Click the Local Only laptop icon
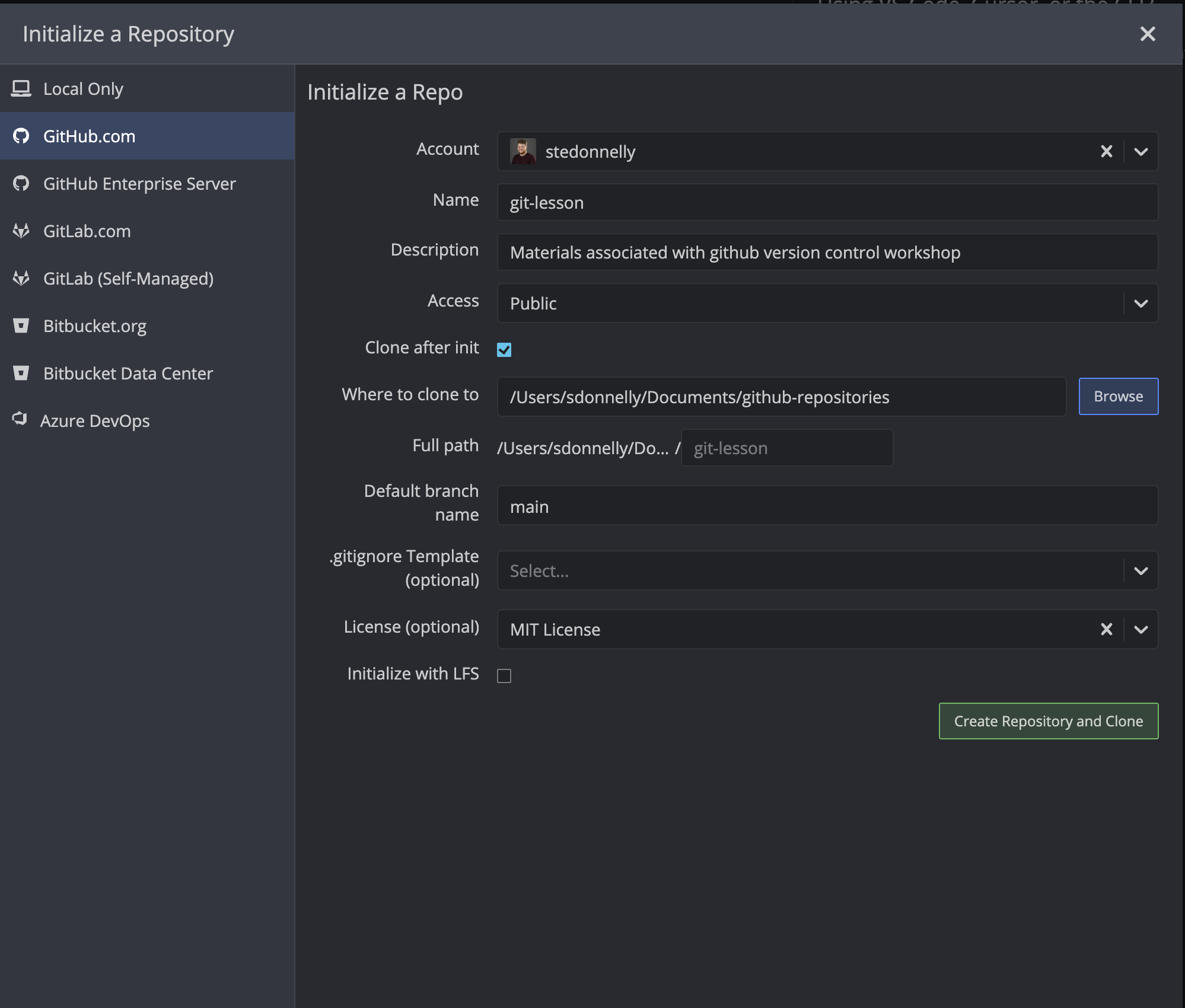The height and width of the screenshot is (1008, 1185). (21, 89)
